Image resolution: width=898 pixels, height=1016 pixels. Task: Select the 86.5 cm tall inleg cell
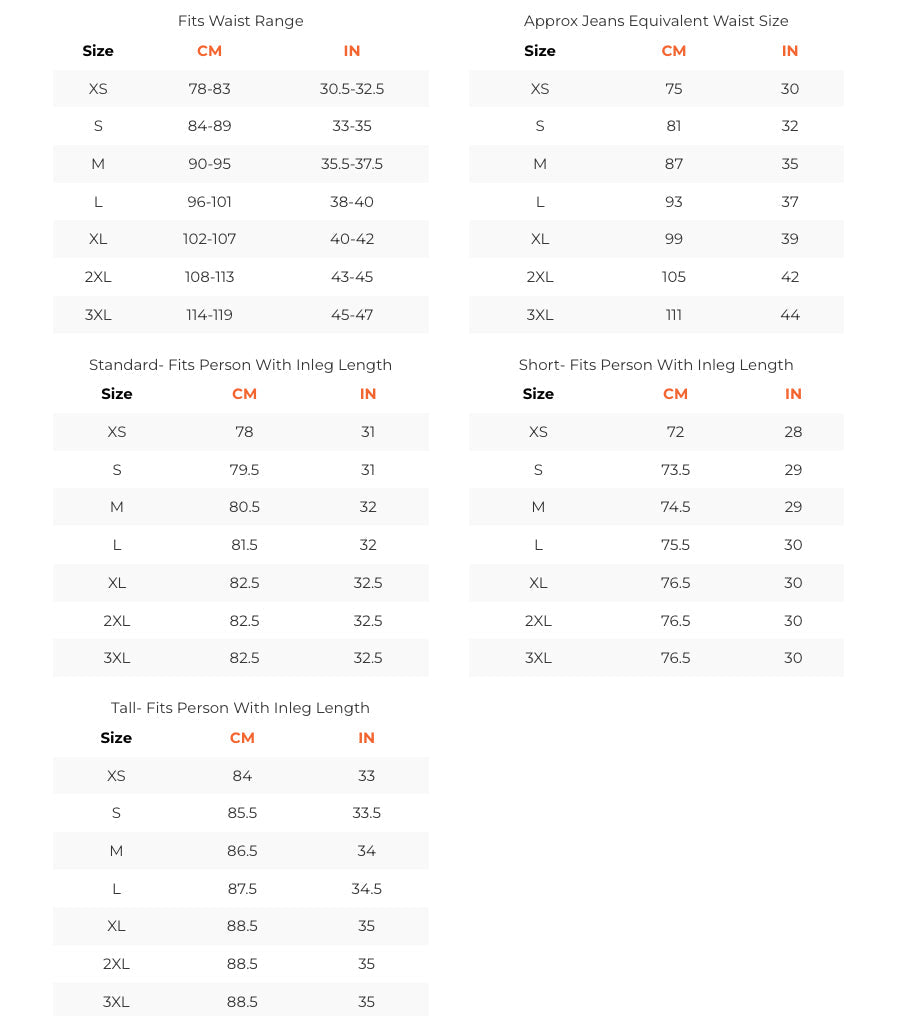[x=242, y=851]
